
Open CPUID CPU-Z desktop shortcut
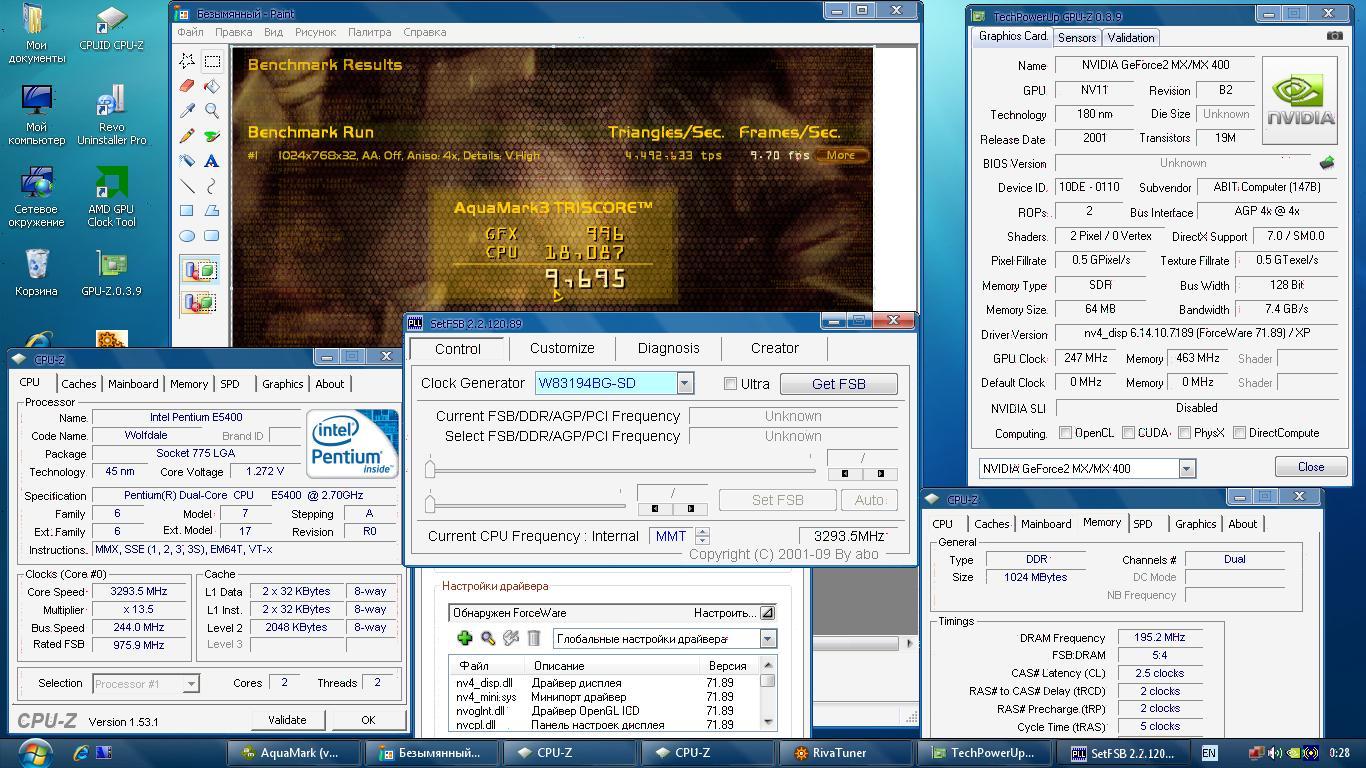(x=111, y=28)
